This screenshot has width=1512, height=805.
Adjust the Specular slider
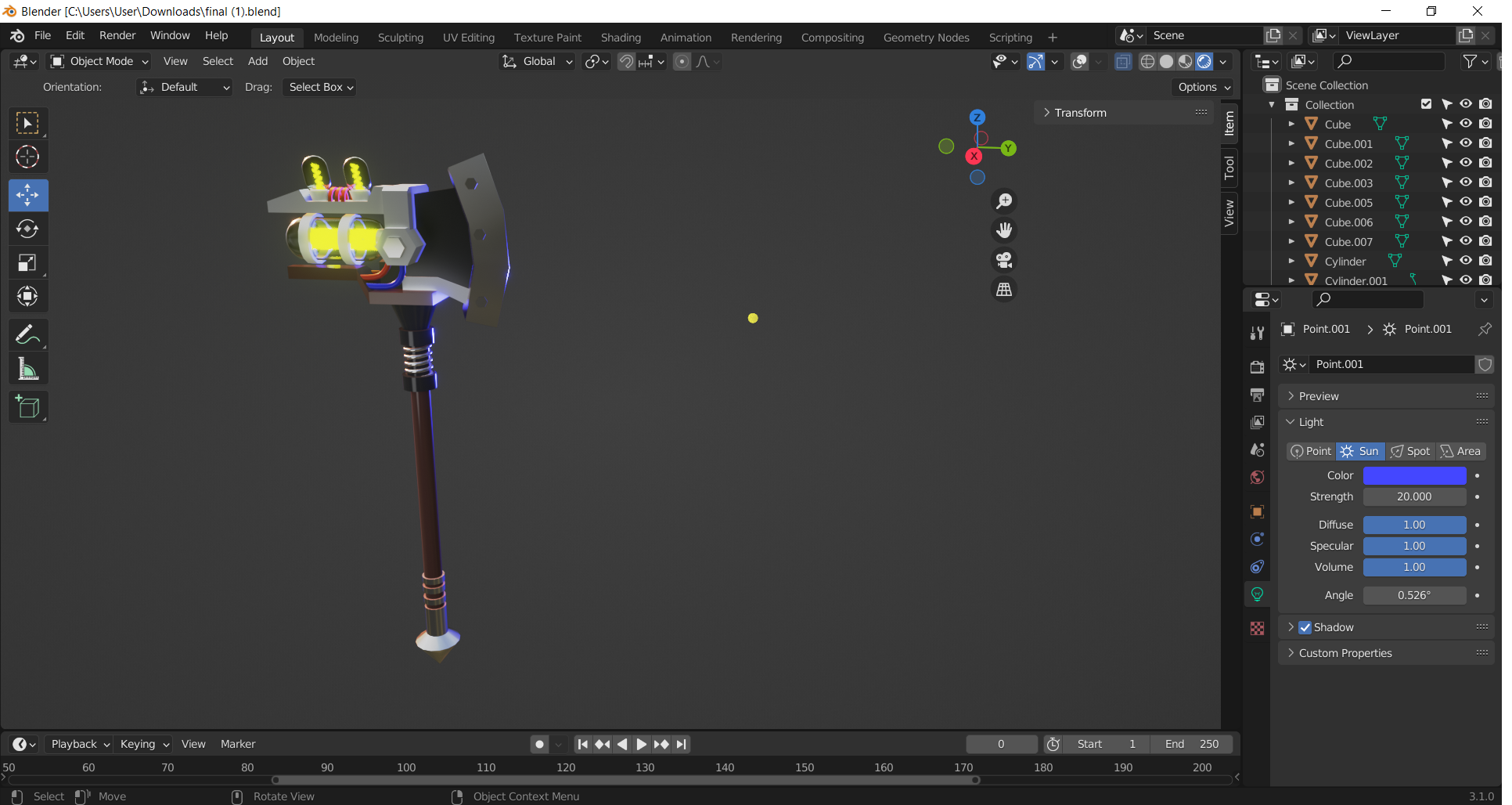pyautogui.click(x=1414, y=546)
